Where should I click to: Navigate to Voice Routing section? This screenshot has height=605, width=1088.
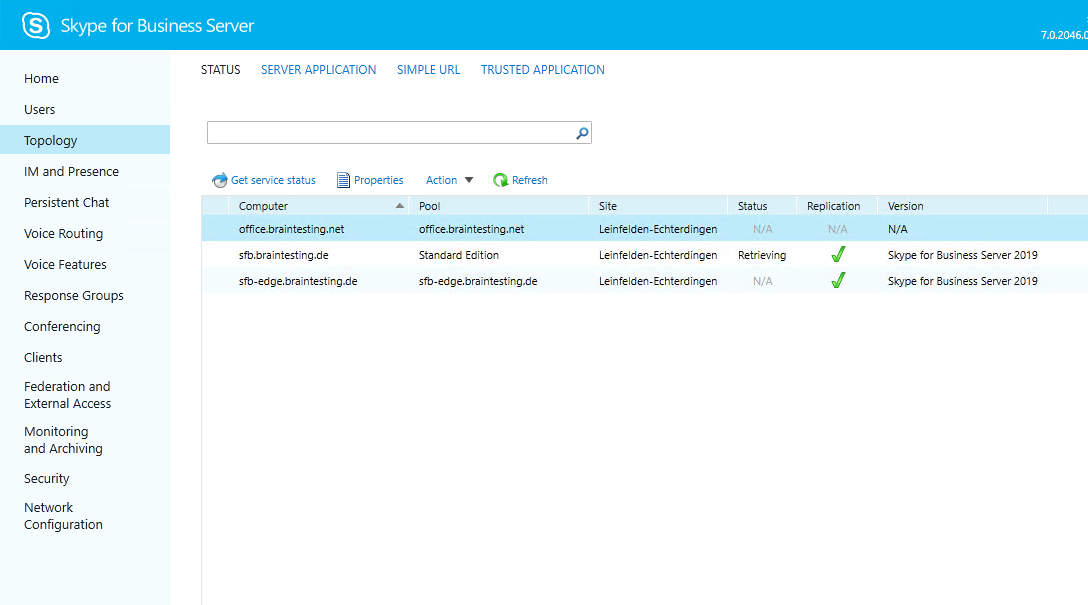pyautogui.click(x=63, y=234)
